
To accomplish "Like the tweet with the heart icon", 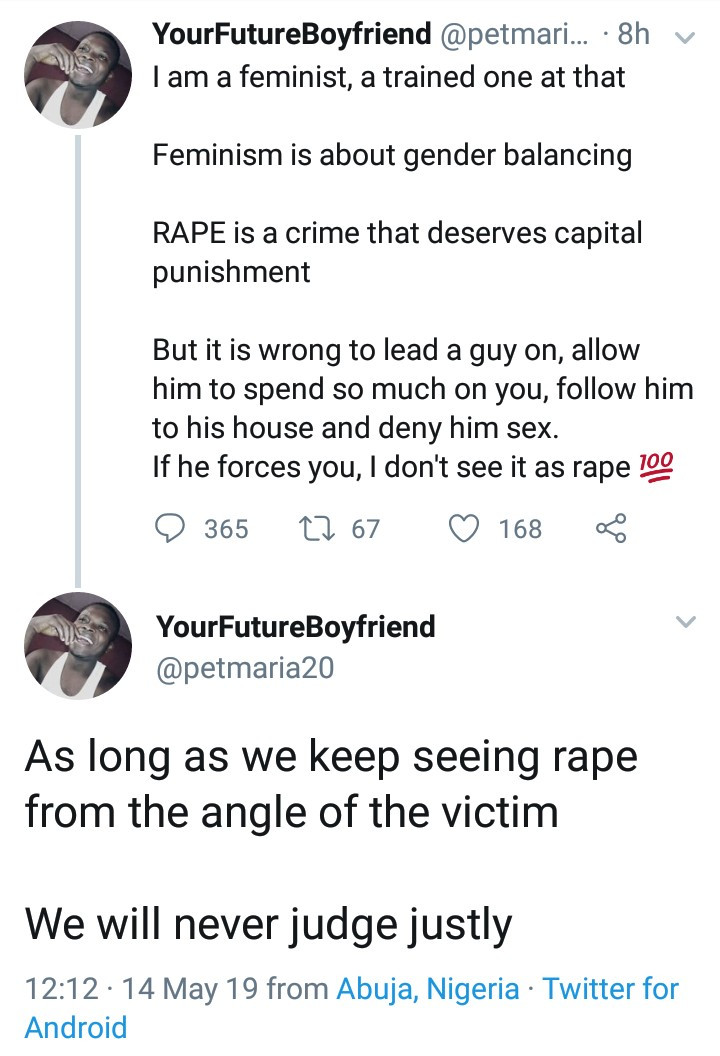I will coord(464,528).
